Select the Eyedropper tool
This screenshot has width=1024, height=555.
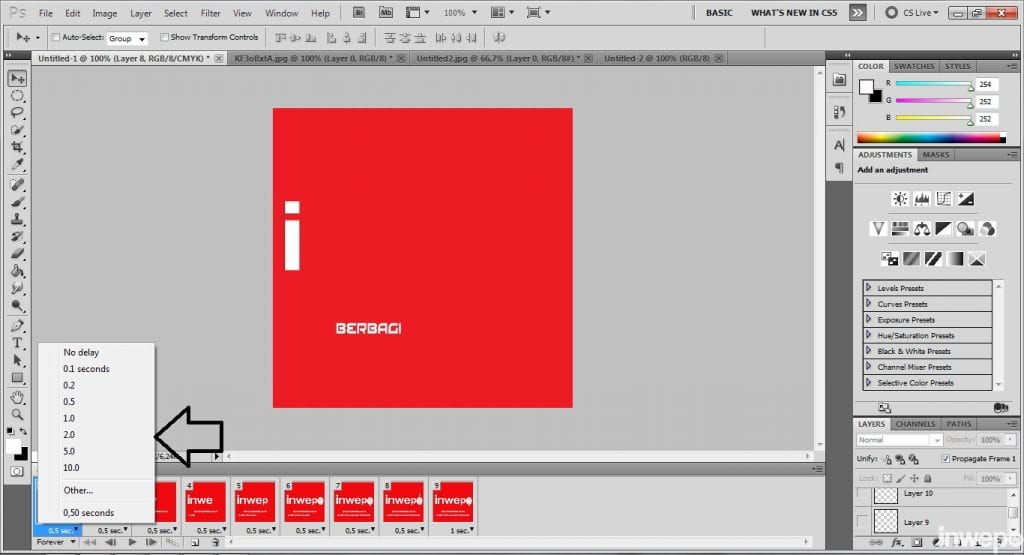17,164
